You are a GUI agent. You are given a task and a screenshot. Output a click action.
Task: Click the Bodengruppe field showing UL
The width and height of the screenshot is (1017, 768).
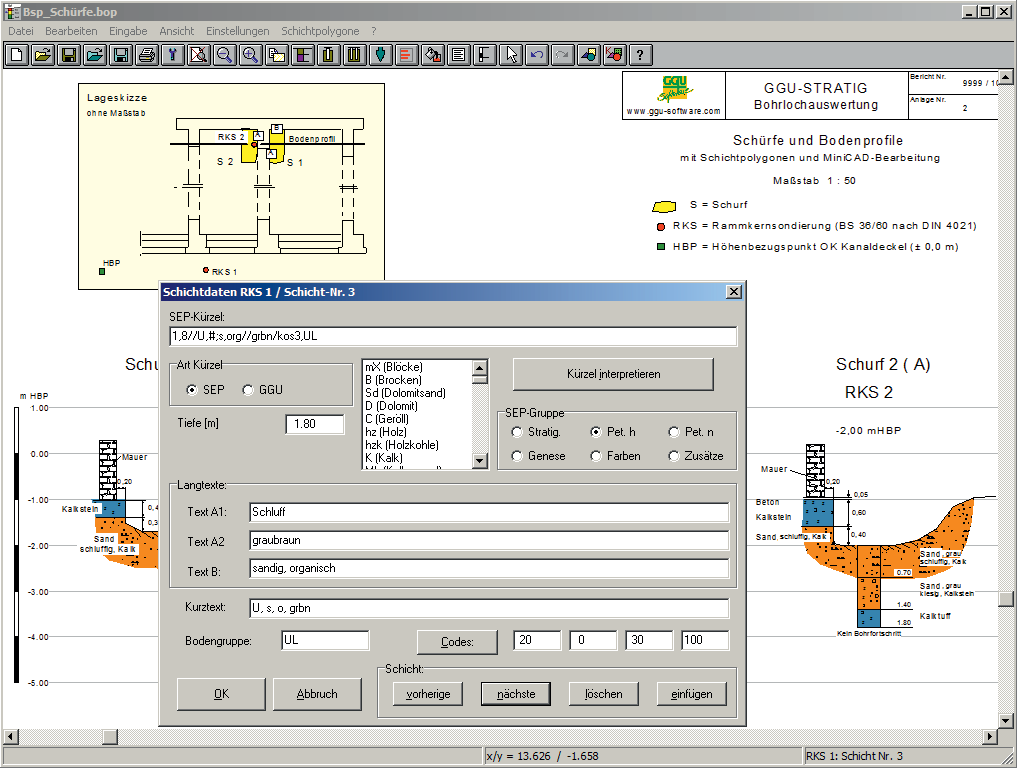[x=326, y=641]
